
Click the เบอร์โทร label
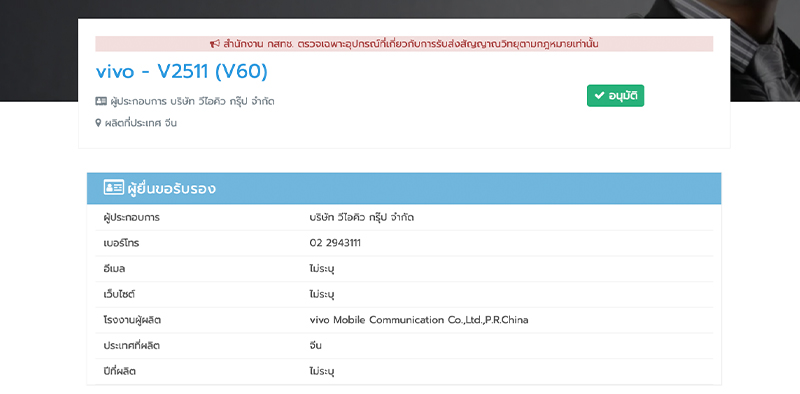(x=121, y=243)
